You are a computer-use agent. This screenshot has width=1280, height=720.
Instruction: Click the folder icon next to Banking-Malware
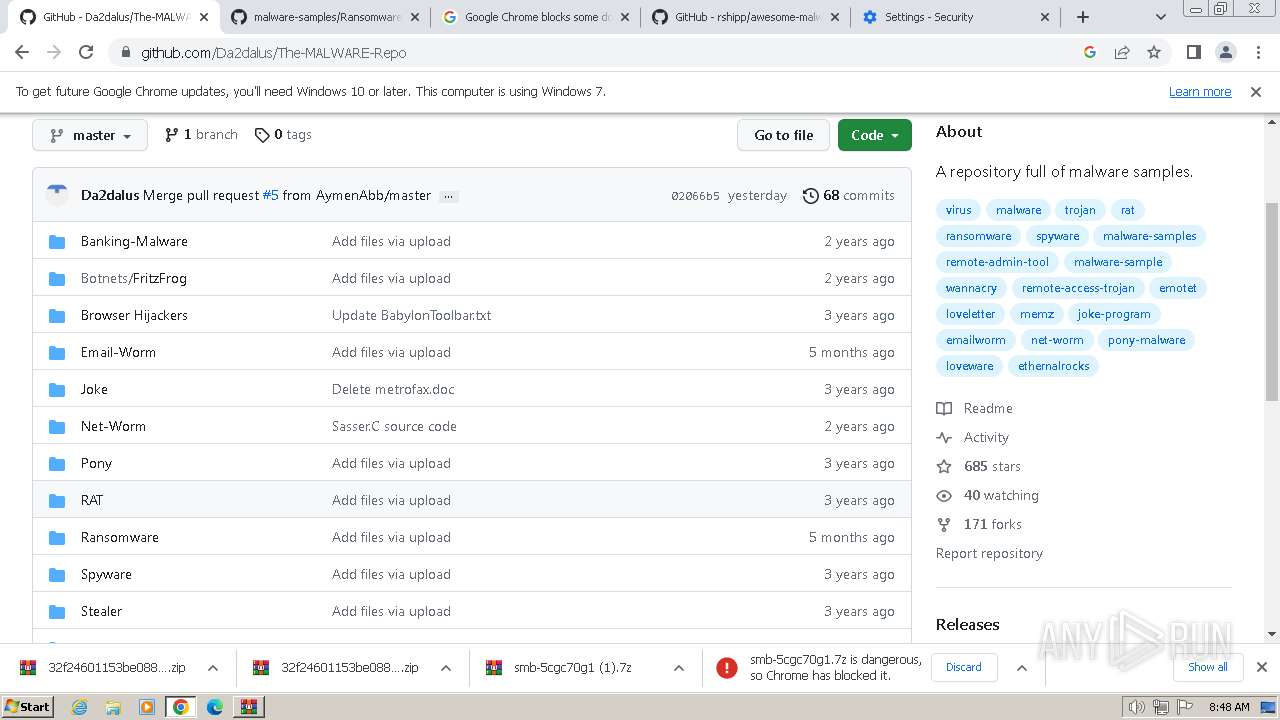(57, 241)
